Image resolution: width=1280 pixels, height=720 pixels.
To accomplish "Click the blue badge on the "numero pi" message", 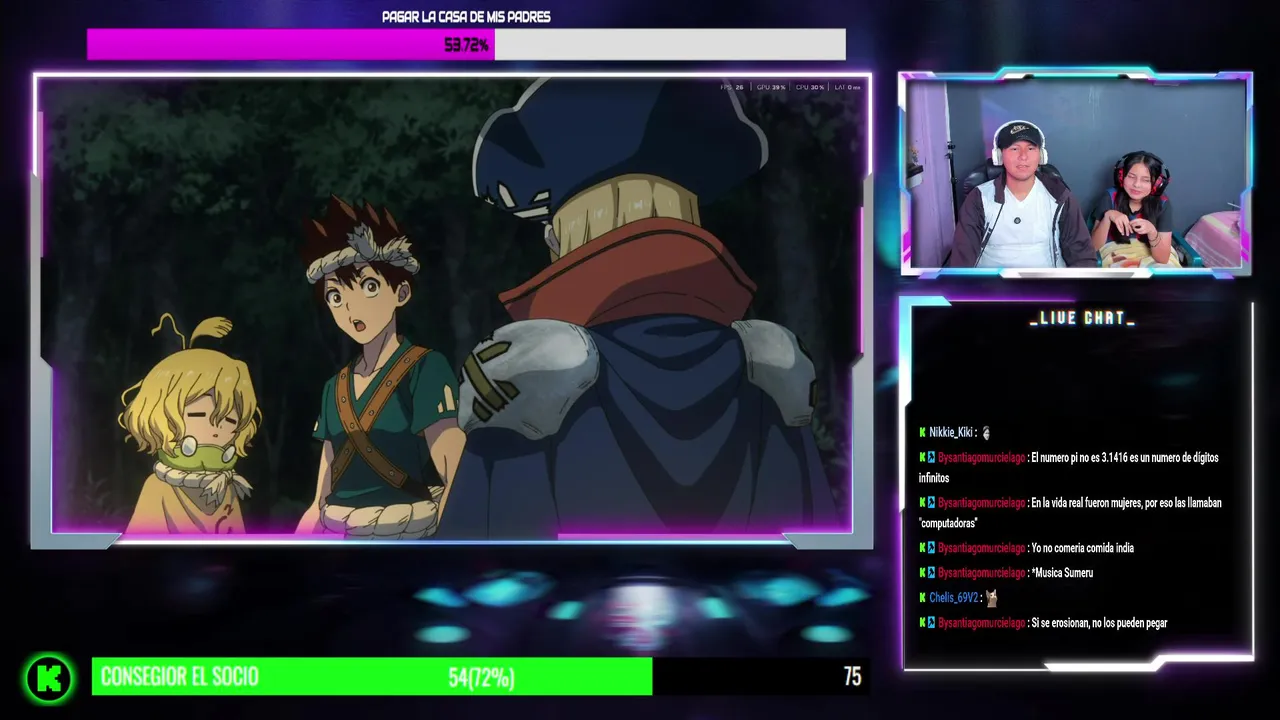I will pyautogui.click(x=932, y=457).
